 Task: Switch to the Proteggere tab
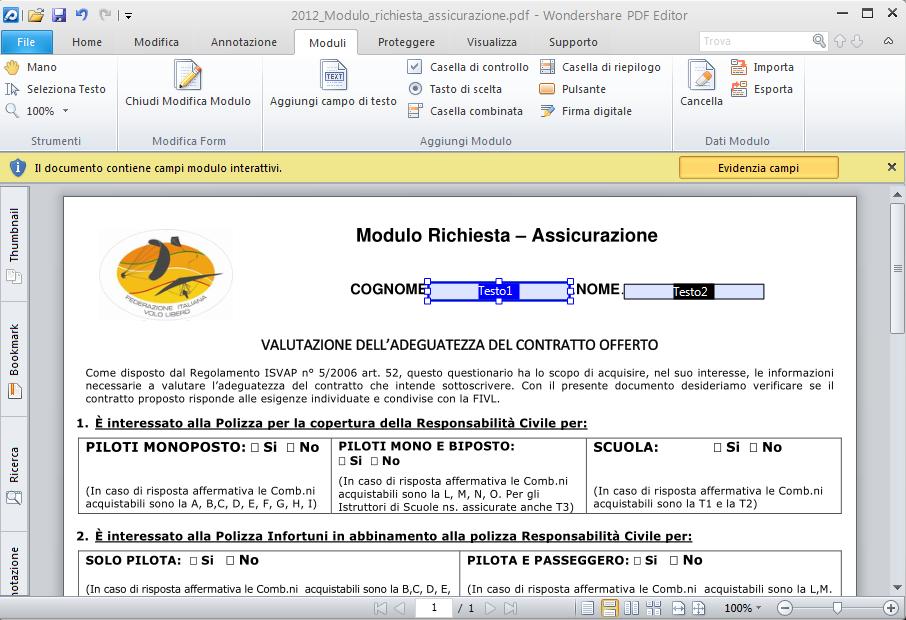(x=406, y=42)
